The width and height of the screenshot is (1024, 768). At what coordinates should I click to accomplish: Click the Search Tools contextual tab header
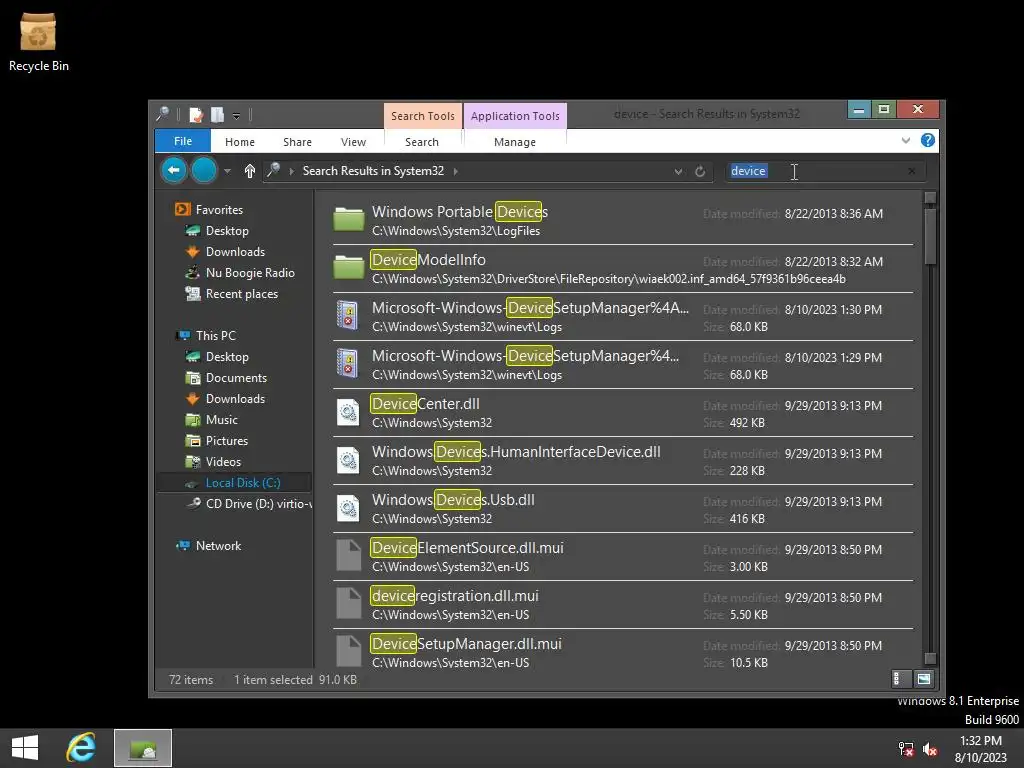click(x=423, y=116)
